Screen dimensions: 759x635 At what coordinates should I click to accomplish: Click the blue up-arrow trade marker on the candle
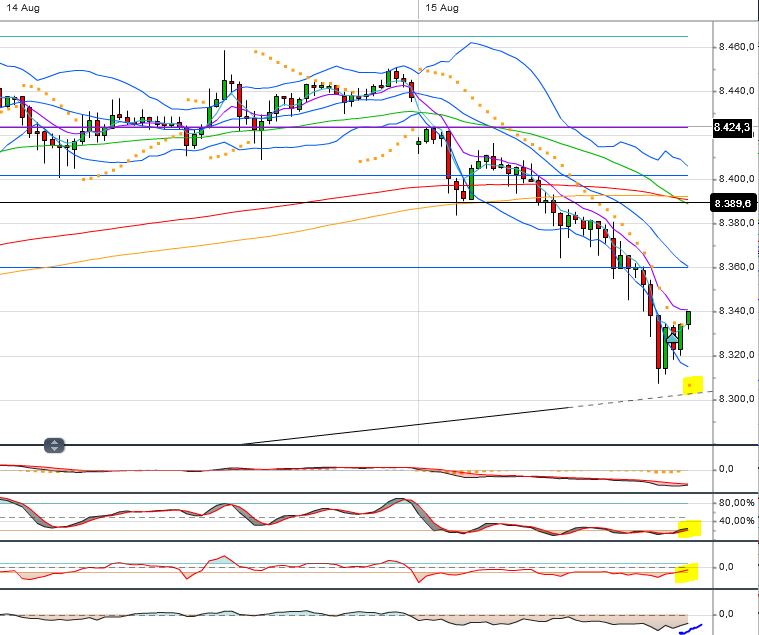coord(673,338)
